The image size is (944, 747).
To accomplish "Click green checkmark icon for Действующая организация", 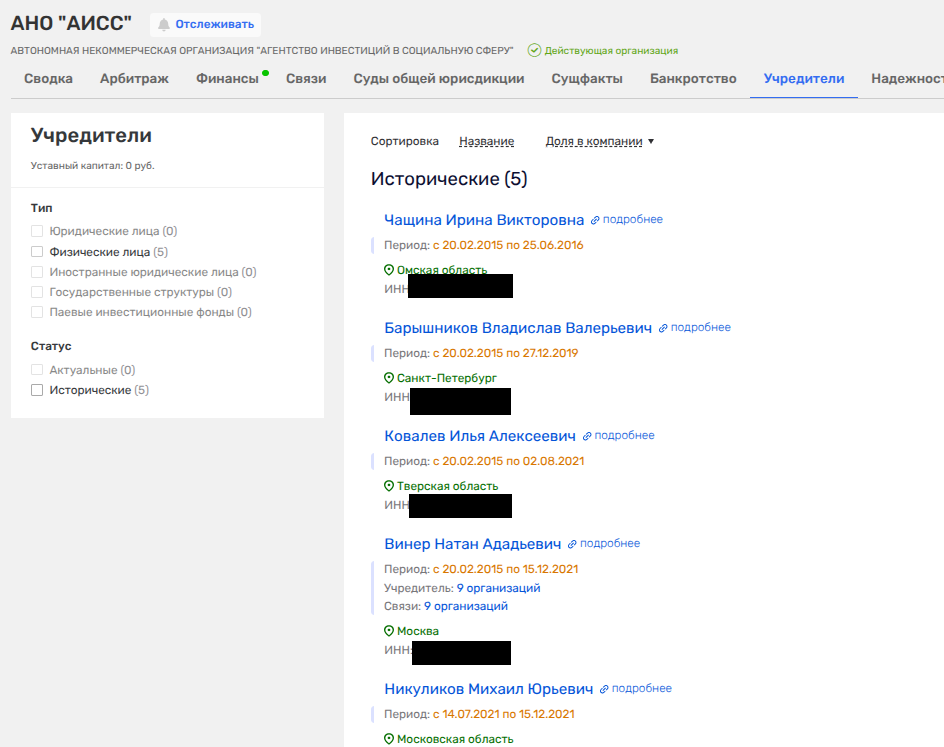I will click(x=534, y=50).
